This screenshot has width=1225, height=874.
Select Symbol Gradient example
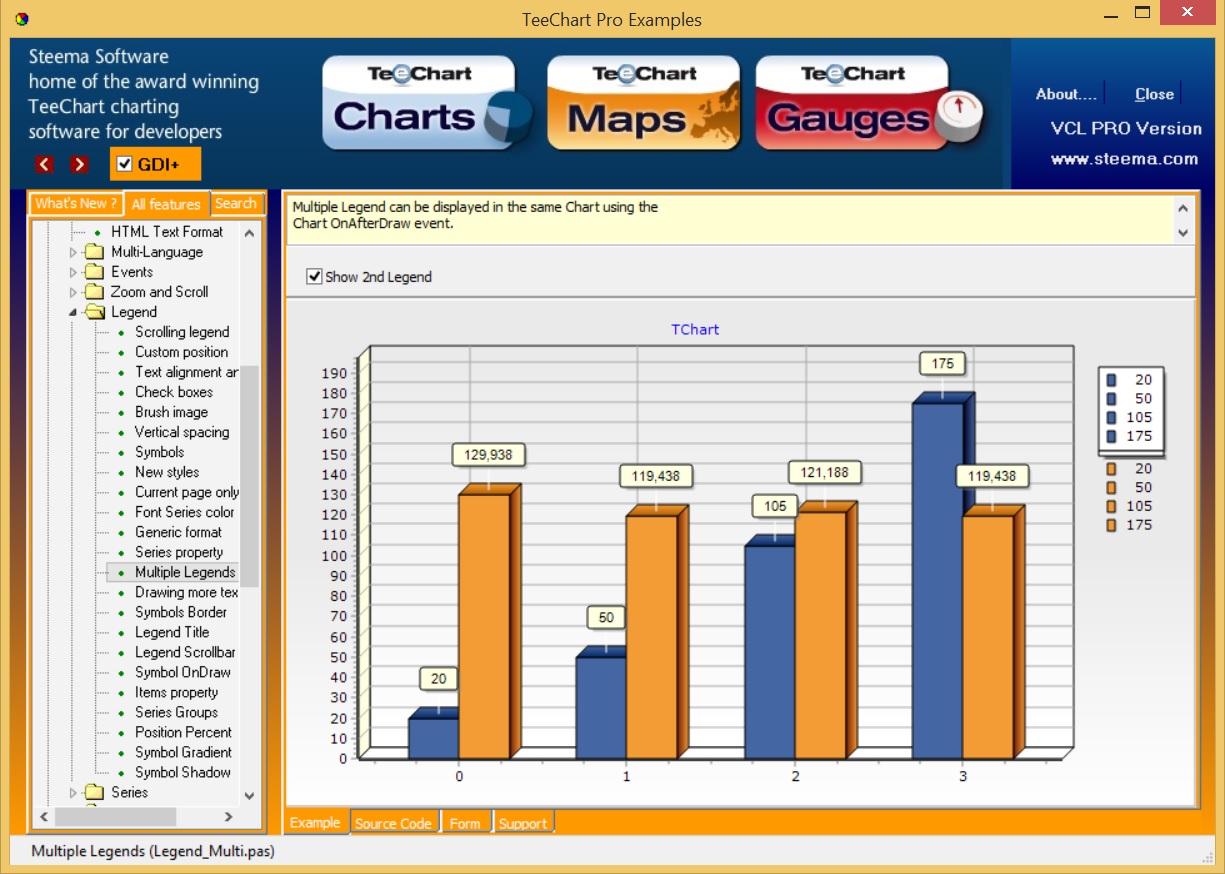[x=183, y=752]
